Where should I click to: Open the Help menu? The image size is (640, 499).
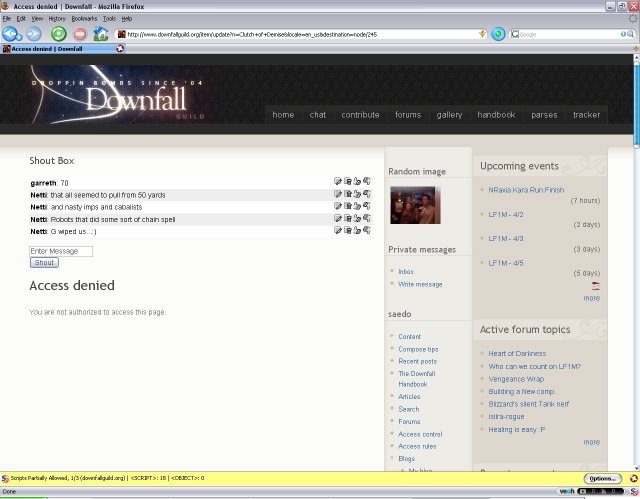(x=127, y=19)
